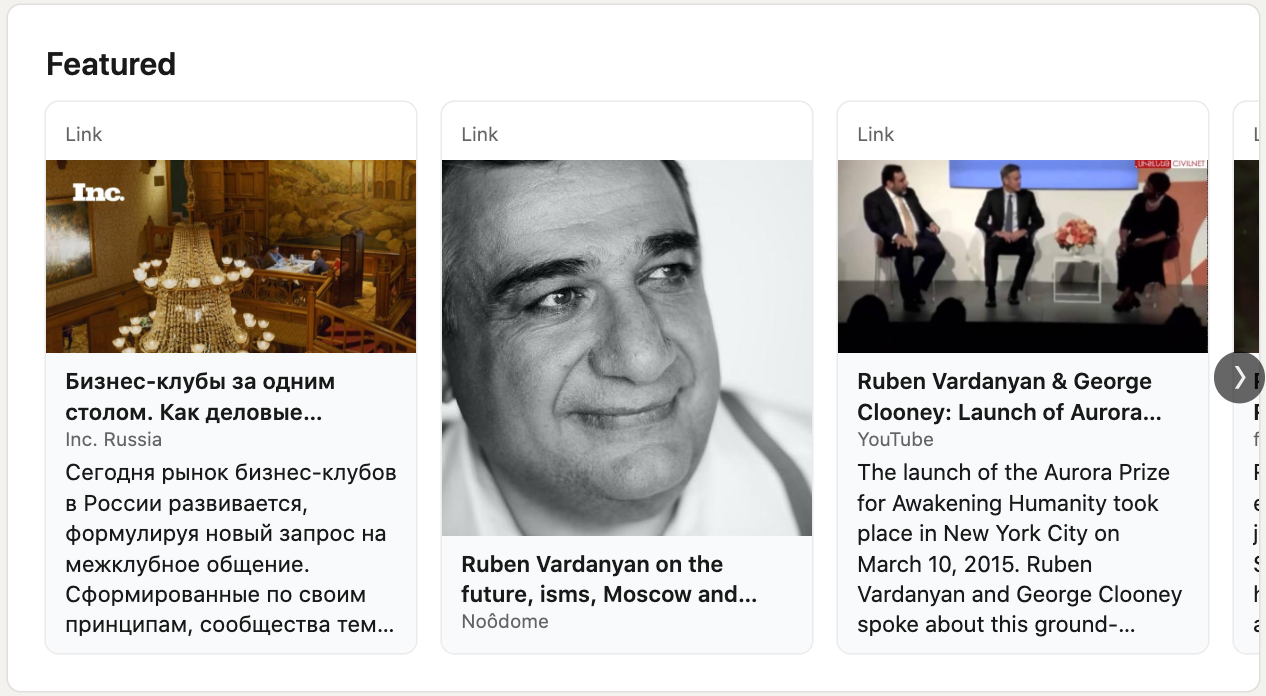Open Ruben Vardanyan & George Clooney video title

pyautogui.click(x=1009, y=397)
